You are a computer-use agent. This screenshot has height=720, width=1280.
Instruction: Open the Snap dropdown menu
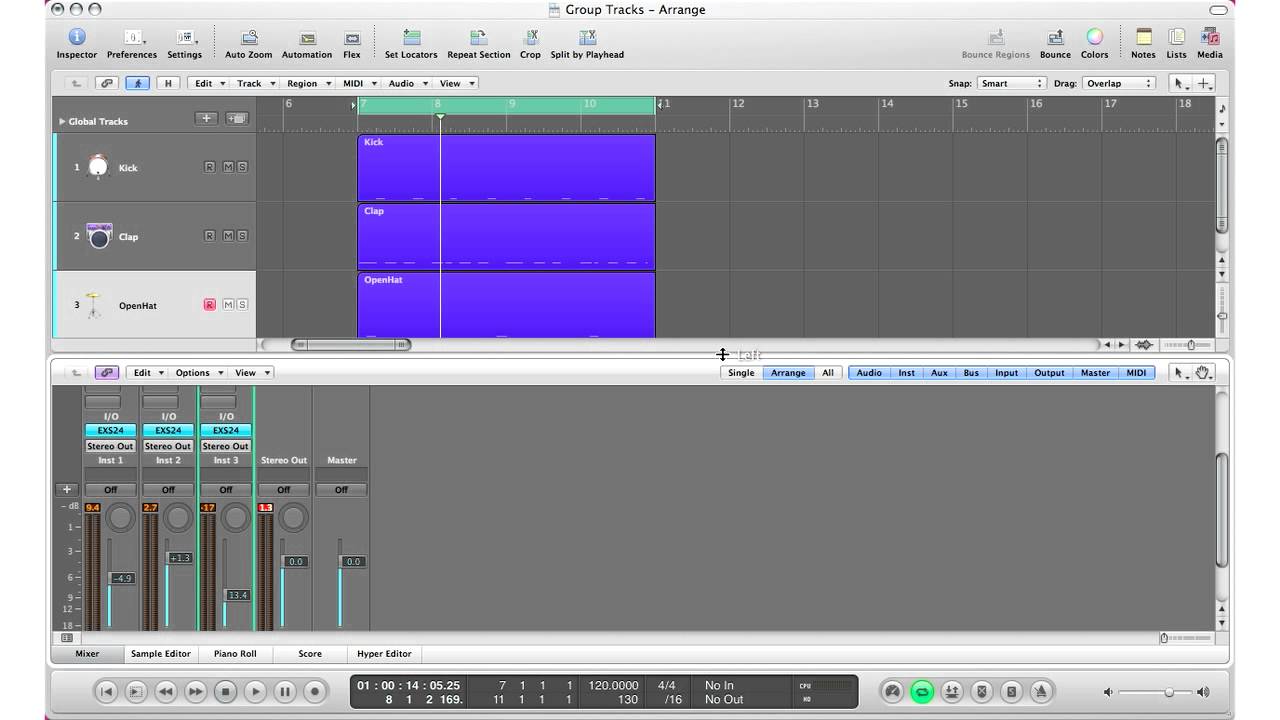coord(1010,83)
